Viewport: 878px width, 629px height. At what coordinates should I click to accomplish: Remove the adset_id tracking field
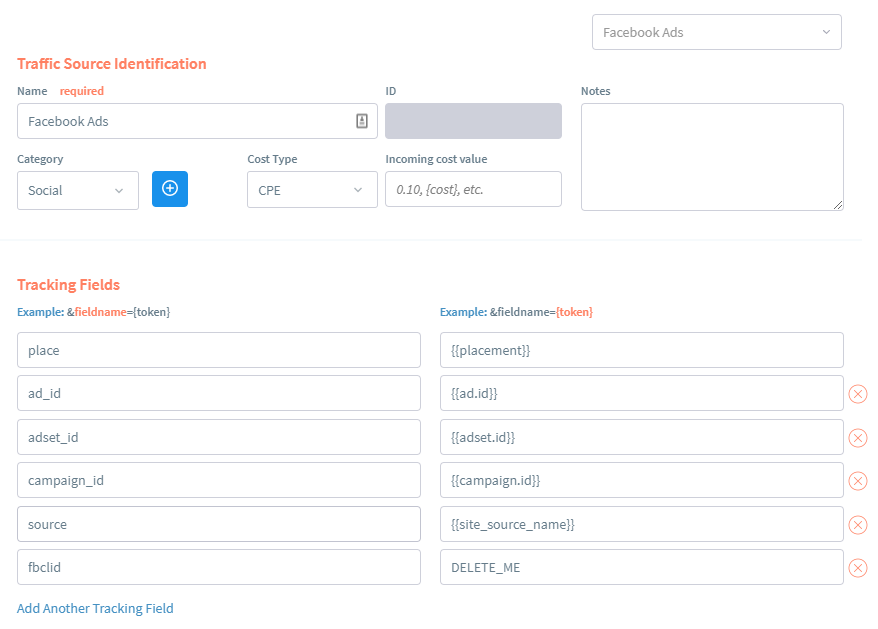857,437
